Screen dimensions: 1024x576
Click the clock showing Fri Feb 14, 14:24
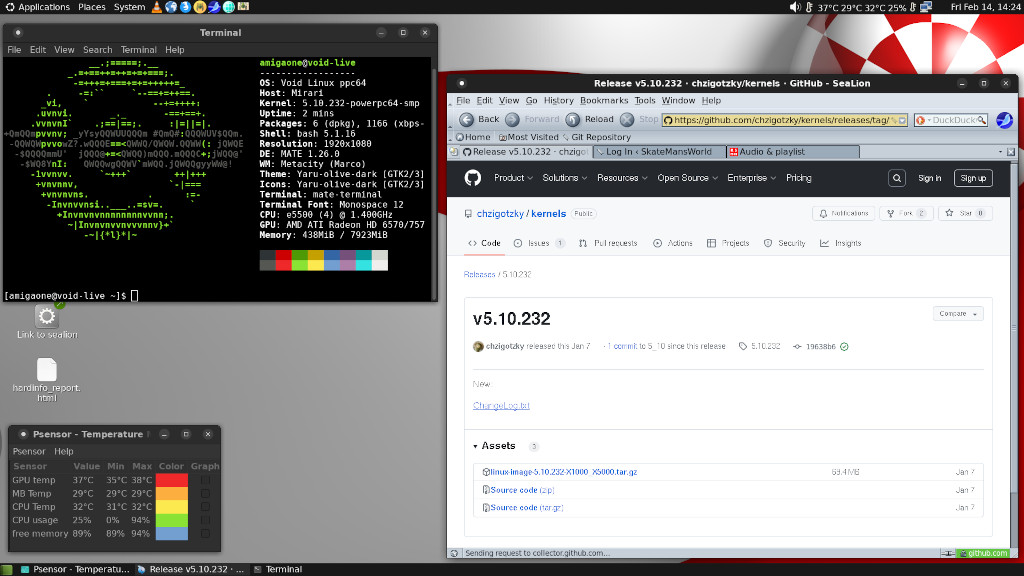(985, 7)
